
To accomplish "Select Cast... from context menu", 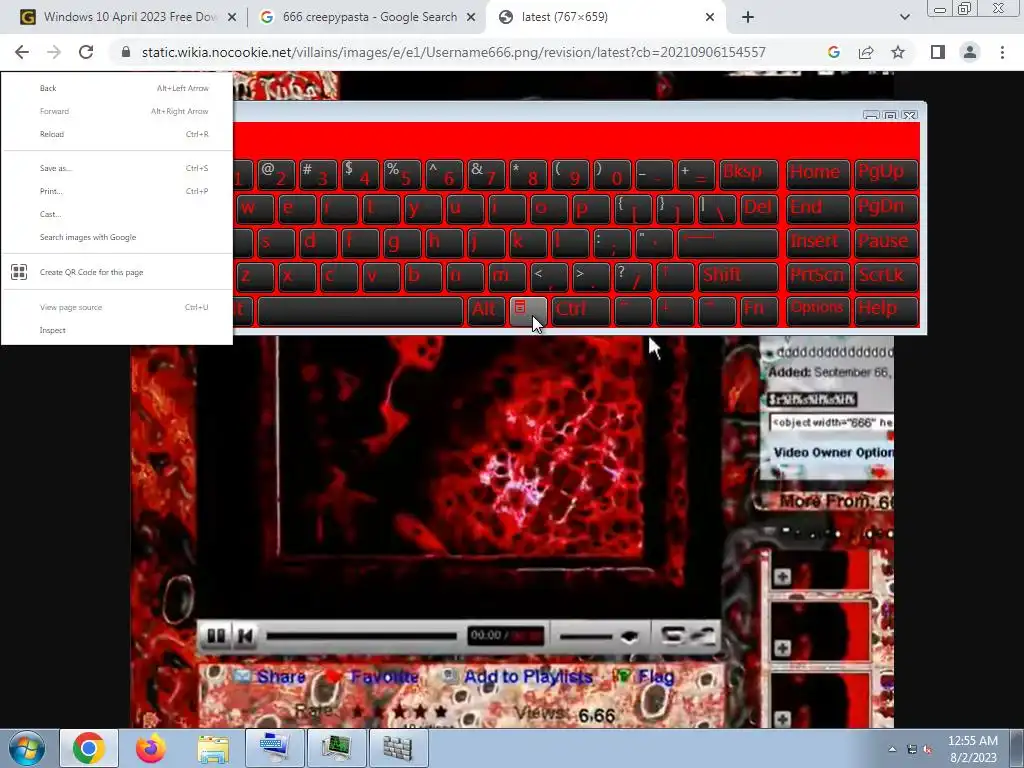I will [117, 214].
